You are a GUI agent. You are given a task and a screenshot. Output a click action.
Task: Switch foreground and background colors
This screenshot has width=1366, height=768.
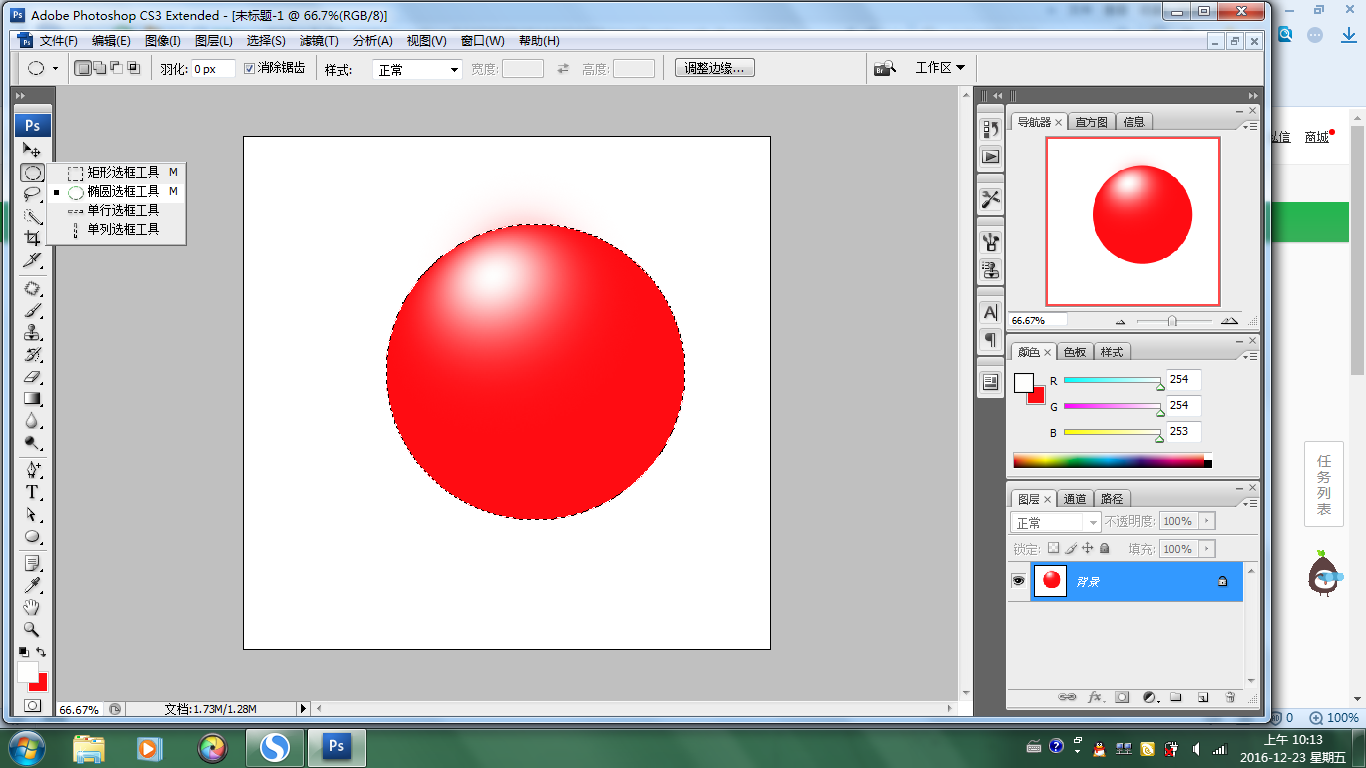pyautogui.click(x=41, y=652)
